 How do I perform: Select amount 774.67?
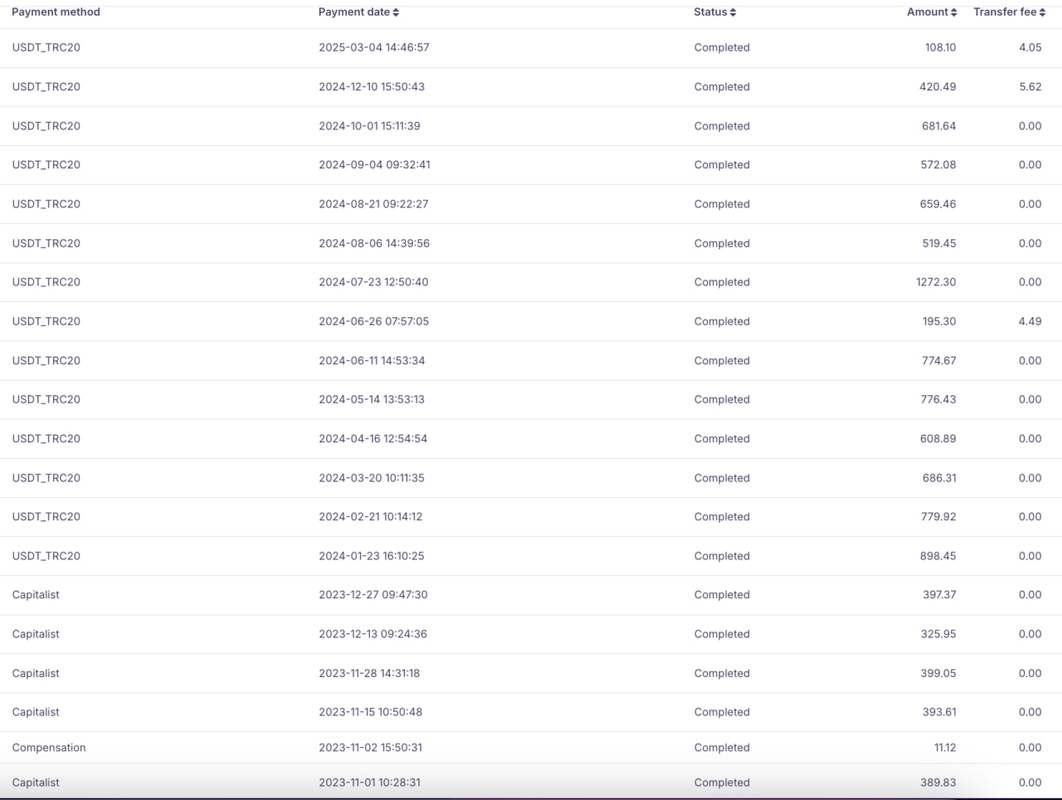click(x=939, y=360)
